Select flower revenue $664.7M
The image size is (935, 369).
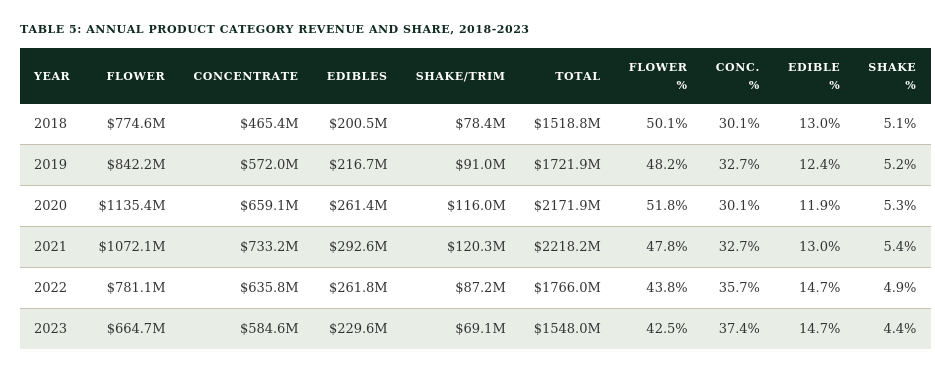[136, 329]
